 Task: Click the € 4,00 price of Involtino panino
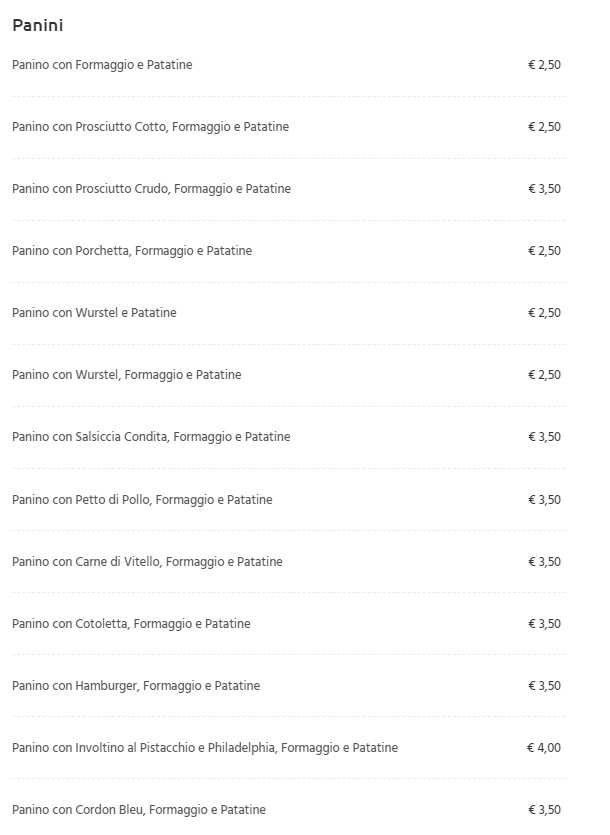coord(544,748)
